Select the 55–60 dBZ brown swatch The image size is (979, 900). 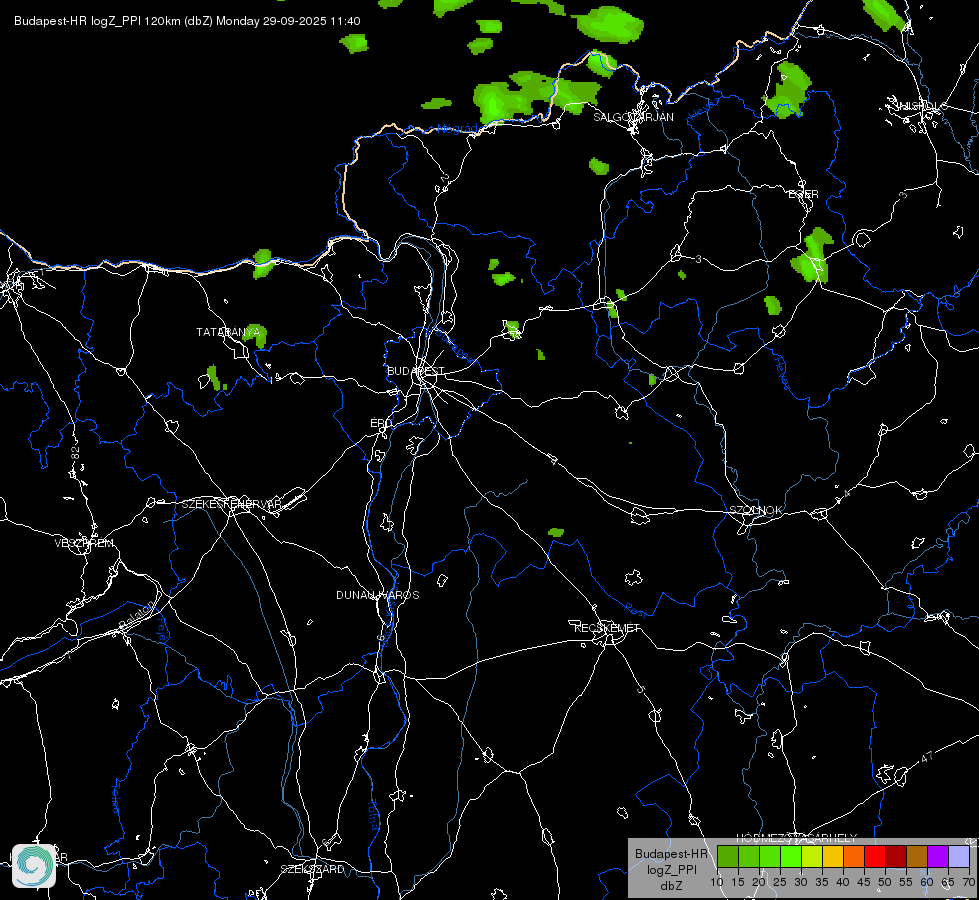[917, 857]
